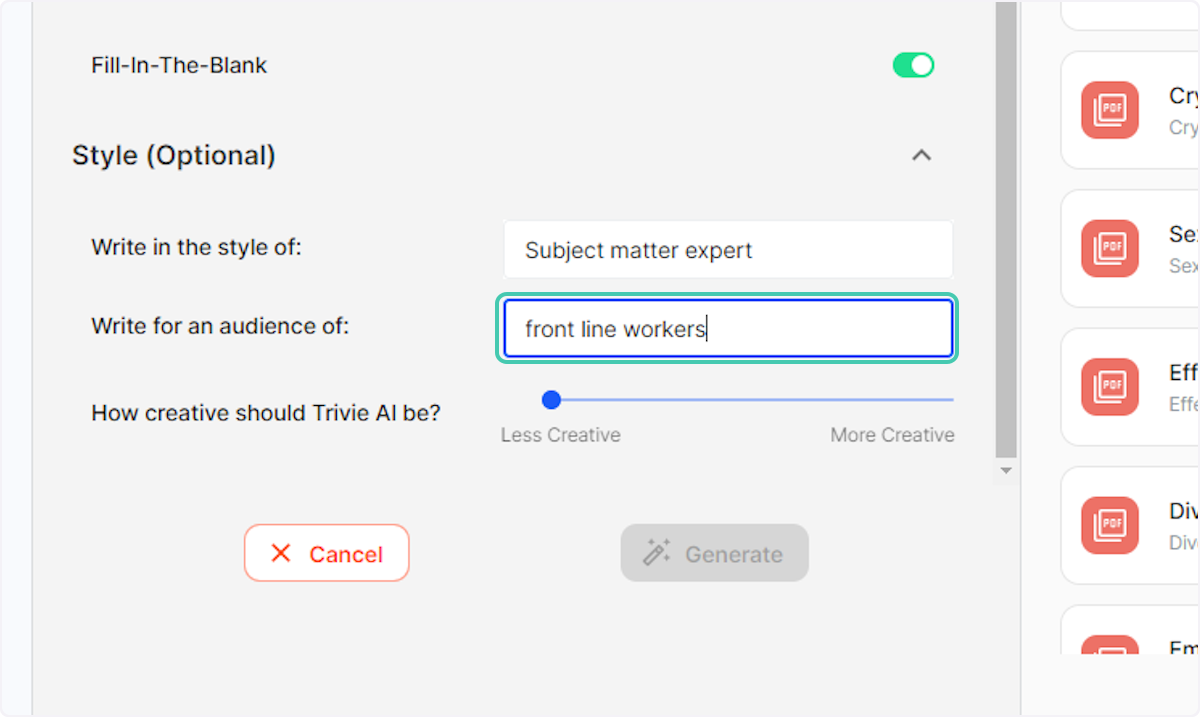Click the PDF icon beside the Div item
The height and width of the screenshot is (717, 1200).
pyautogui.click(x=1109, y=525)
